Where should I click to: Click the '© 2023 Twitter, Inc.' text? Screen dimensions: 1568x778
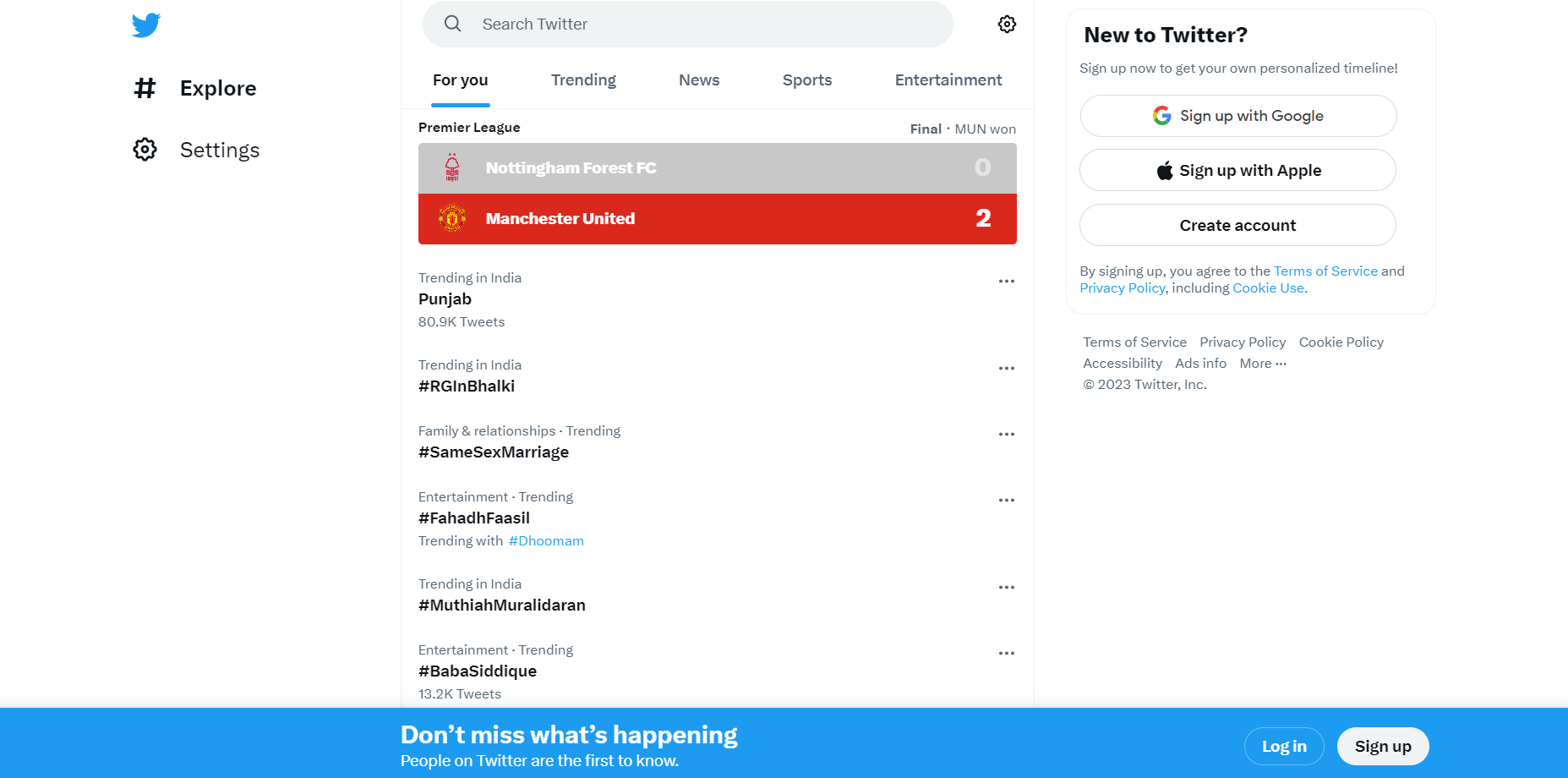click(1145, 384)
